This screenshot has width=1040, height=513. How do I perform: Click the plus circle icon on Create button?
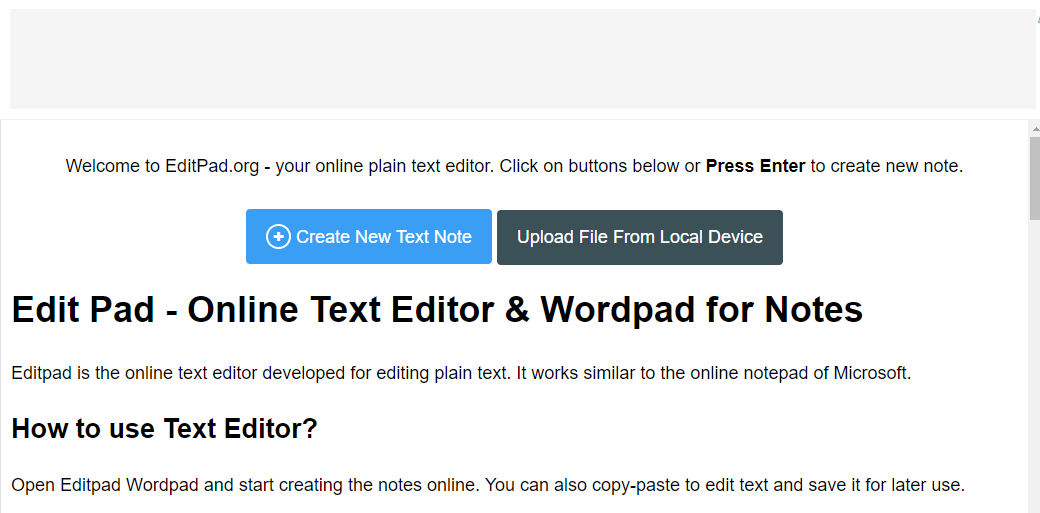pyautogui.click(x=277, y=237)
